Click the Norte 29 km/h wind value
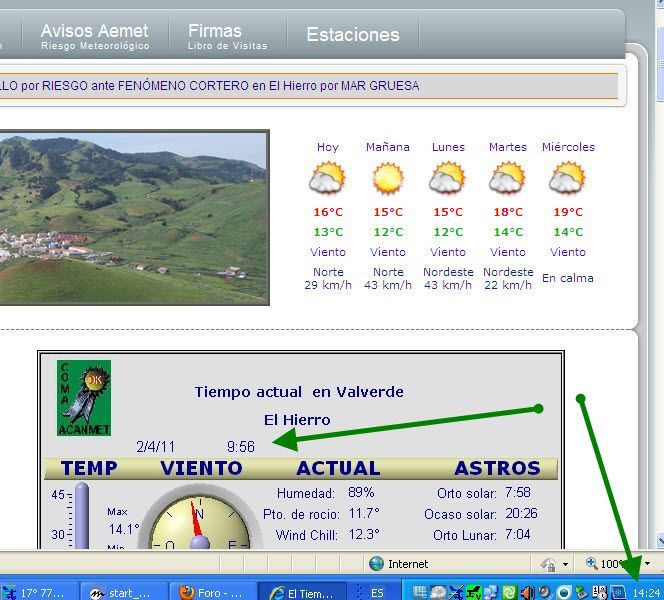The image size is (664, 600). (328, 278)
